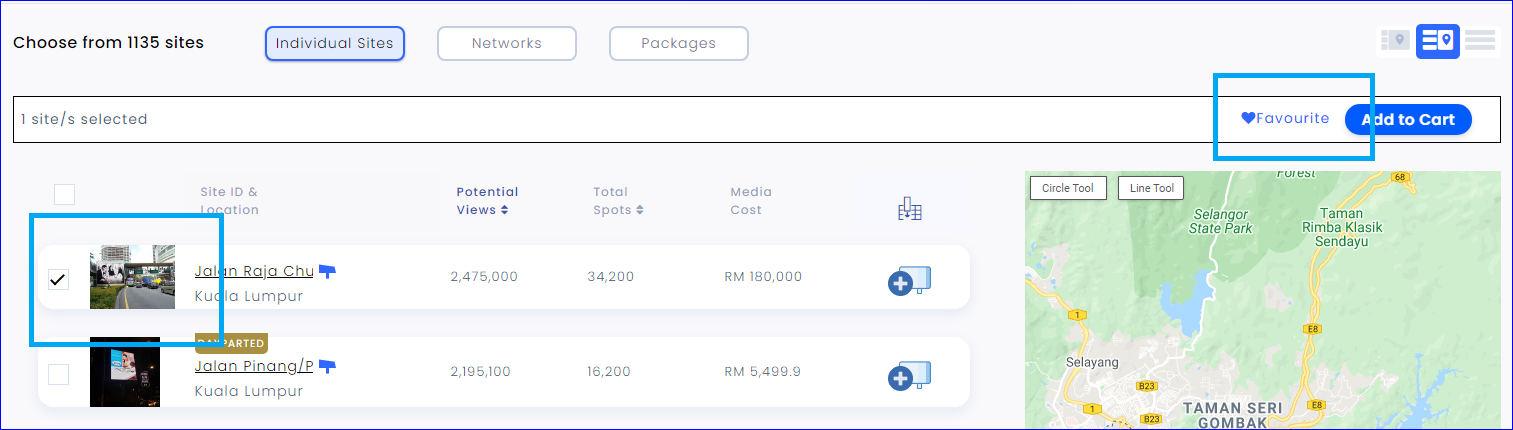Switch to the Packages tab

(x=679, y=43)
